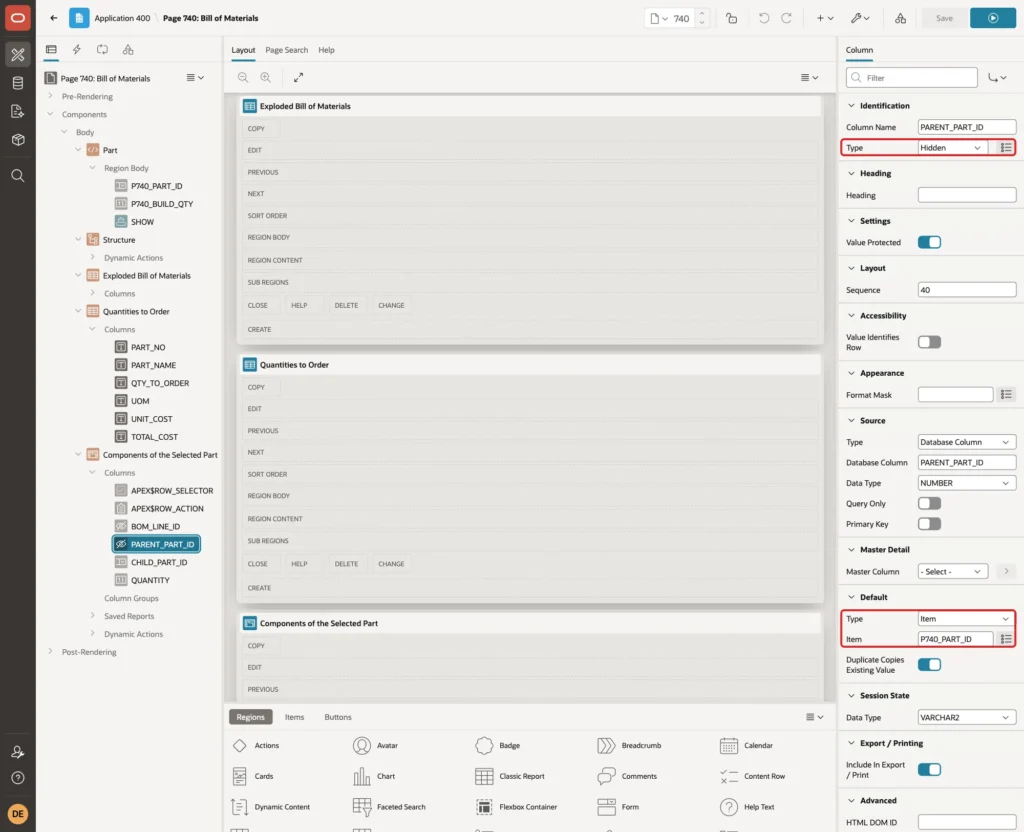Click the search magnifier in left sidebar
The image size is (1024, 832).
coord(18,176)
